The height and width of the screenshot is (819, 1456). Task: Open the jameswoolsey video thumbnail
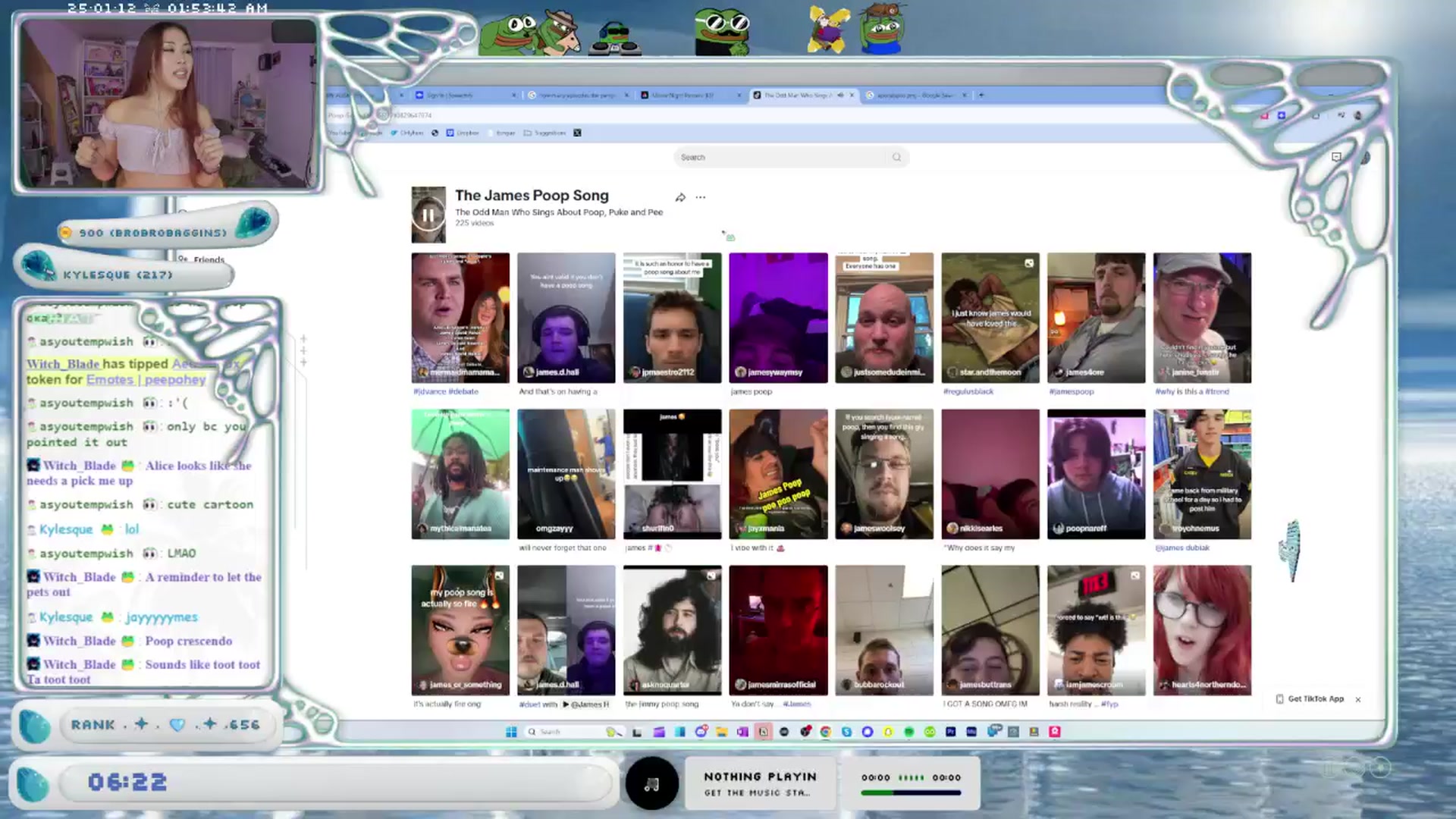884,474
